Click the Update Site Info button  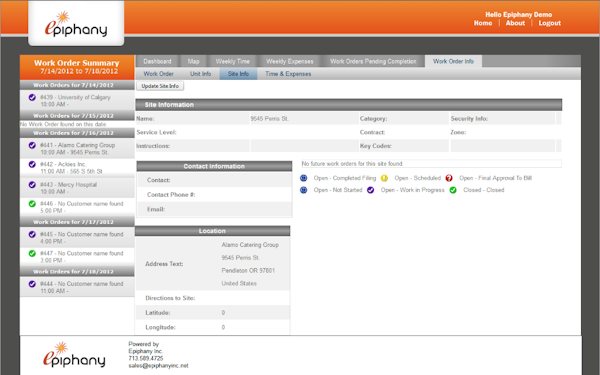(x=160, y=86)
